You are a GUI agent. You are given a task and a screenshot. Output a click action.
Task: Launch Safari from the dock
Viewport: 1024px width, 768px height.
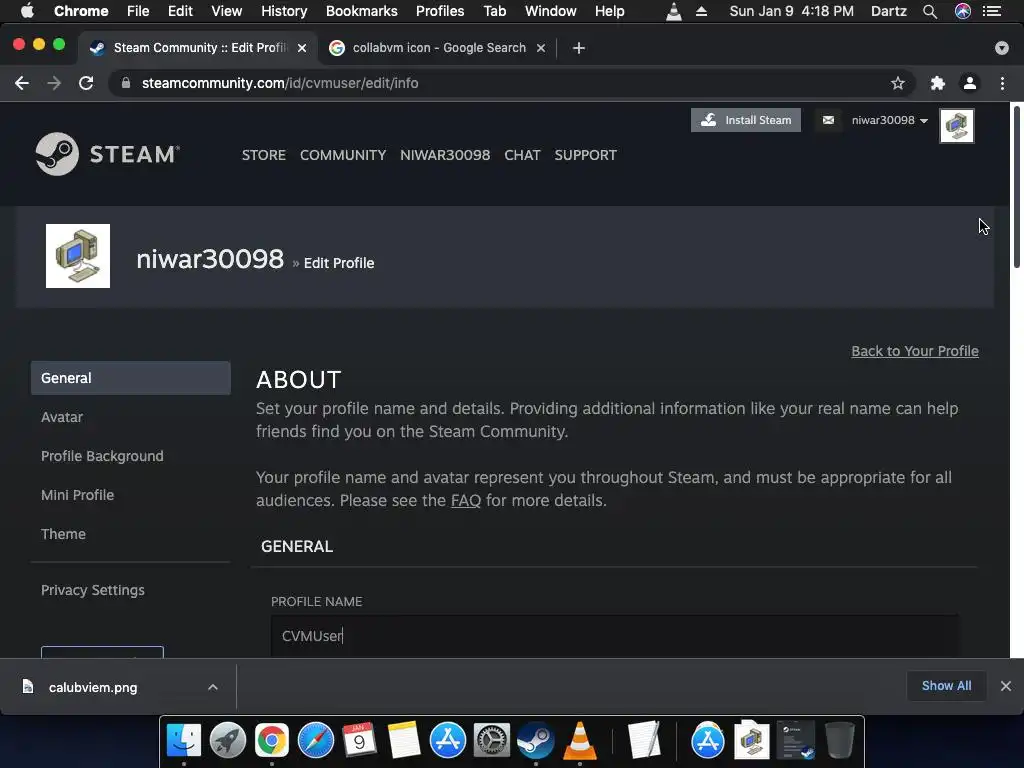(315, 741)
